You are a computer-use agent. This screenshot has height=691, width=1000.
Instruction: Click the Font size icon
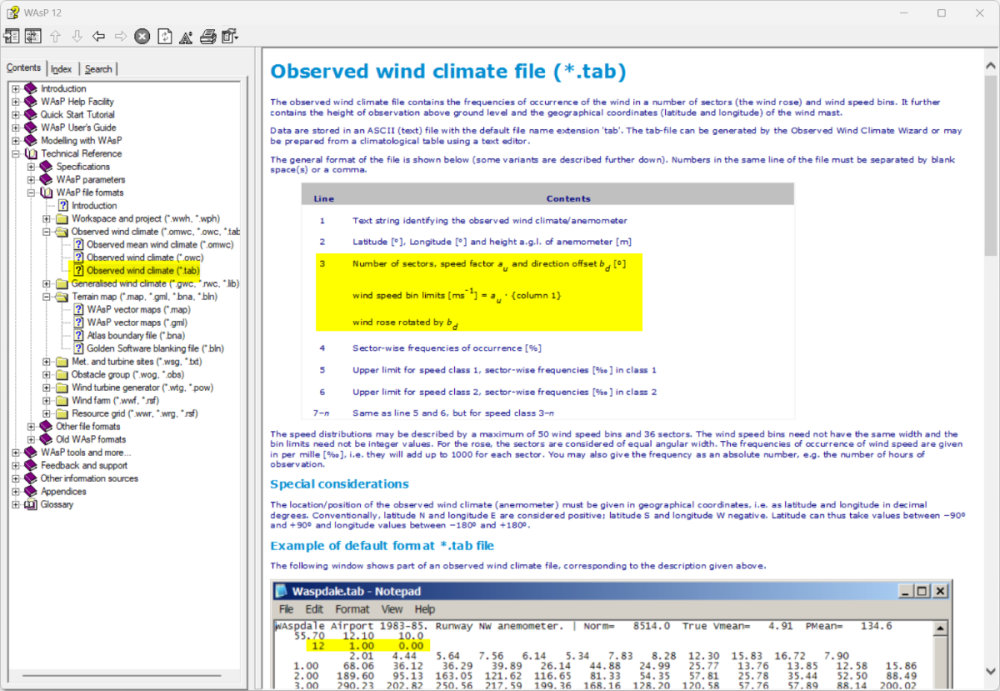pos(185,37)
